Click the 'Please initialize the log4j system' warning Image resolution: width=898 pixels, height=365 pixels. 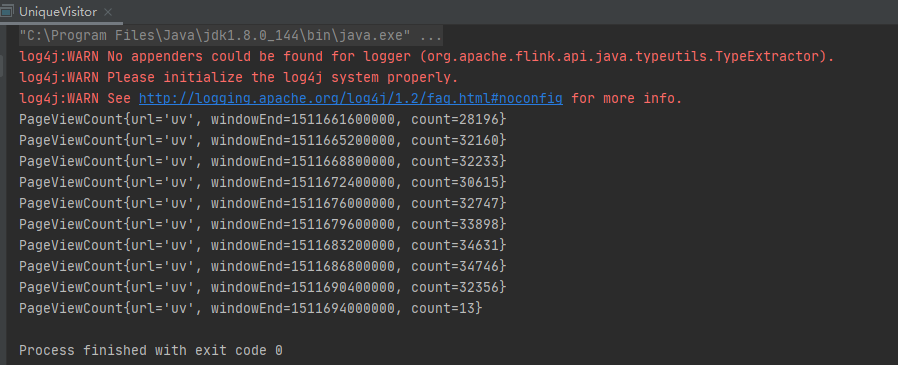pos(239,77)
